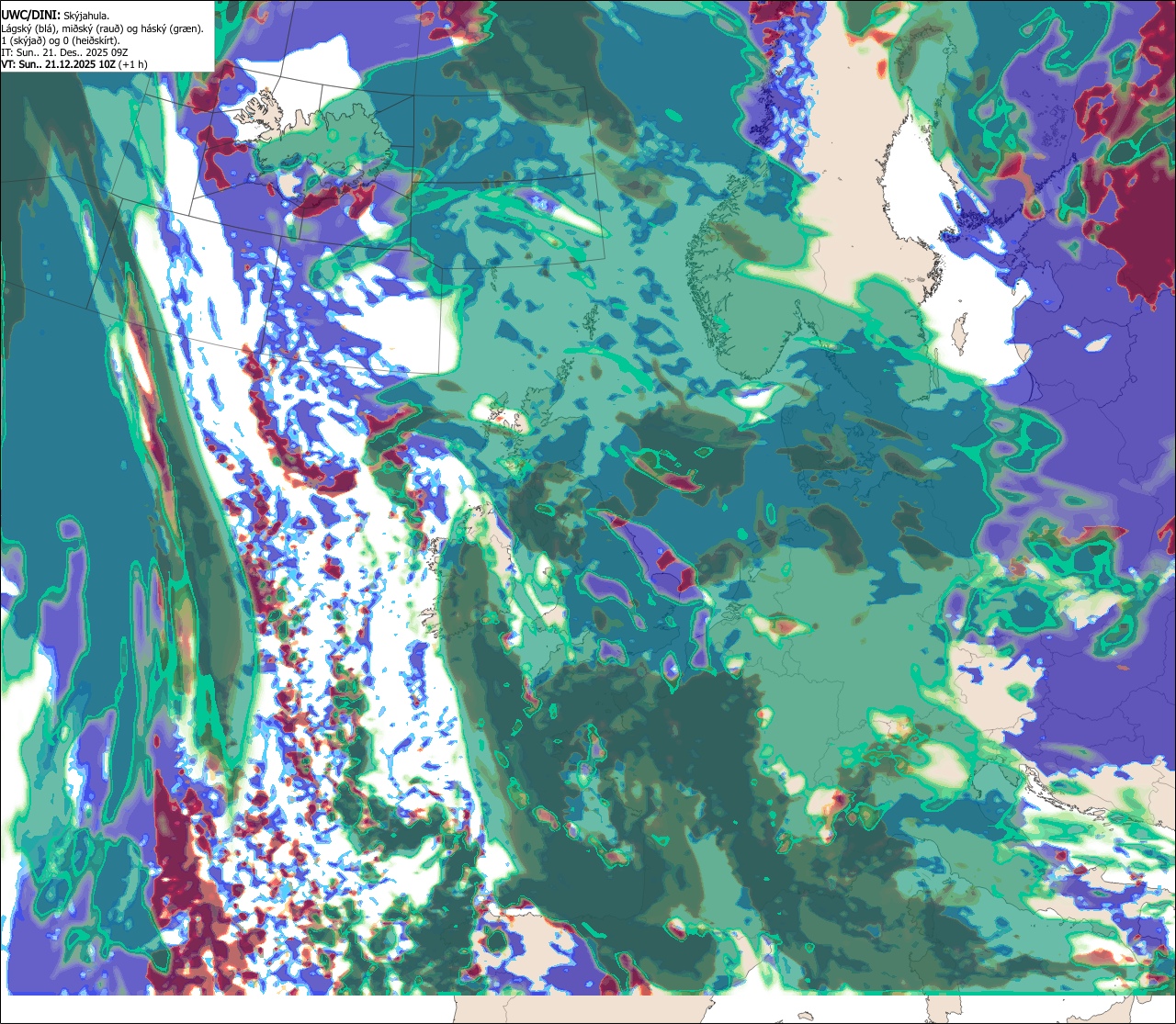Select the word "Skýjahula." in legend
Image resolution: width=1176 pixels, height=1024 pixels.
tap(87, 16)
